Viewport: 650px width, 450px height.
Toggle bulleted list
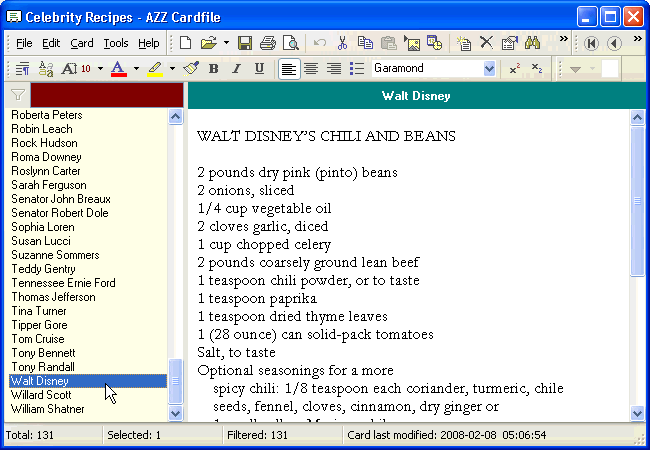pos(357,68)
